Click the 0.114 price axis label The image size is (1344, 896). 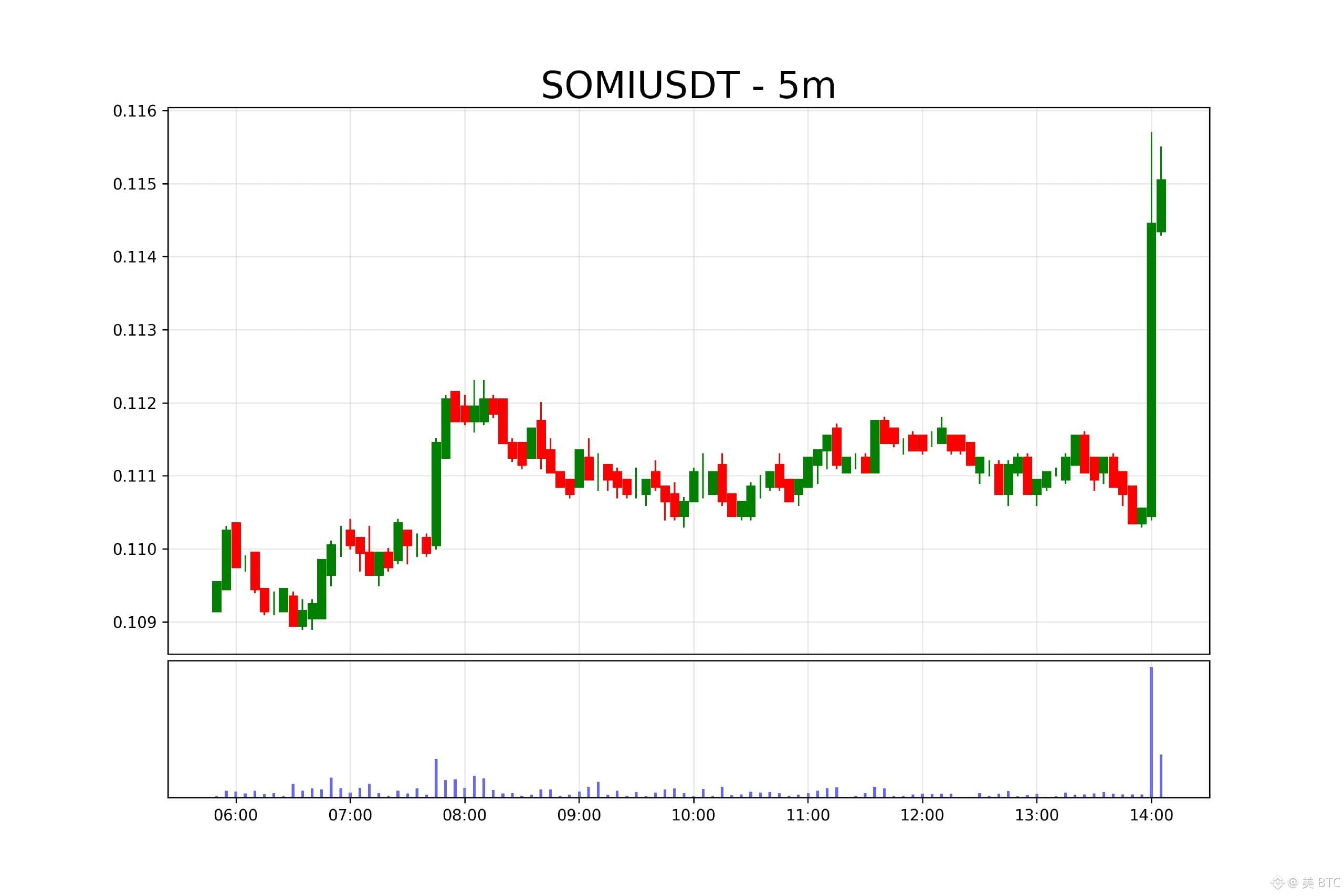[134, 257]
